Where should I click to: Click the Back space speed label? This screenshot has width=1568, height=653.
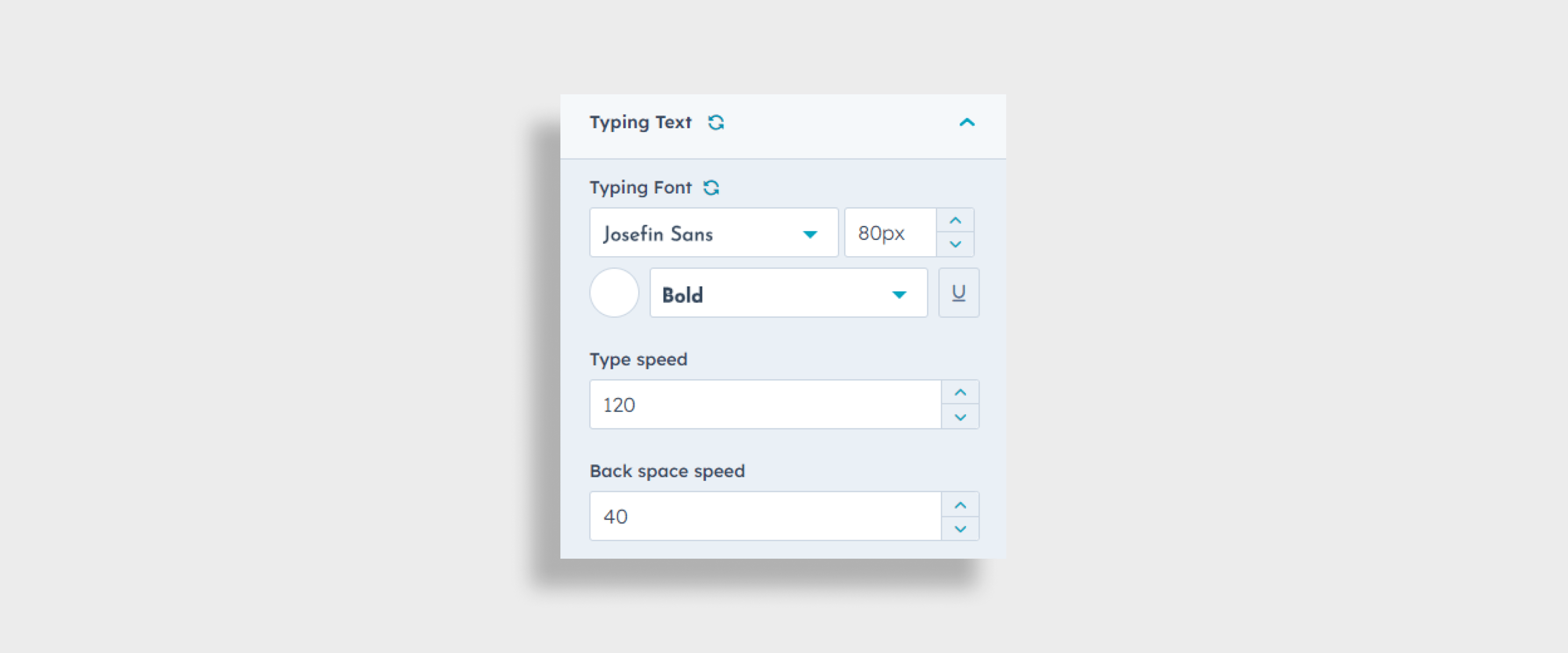(667, 470)
